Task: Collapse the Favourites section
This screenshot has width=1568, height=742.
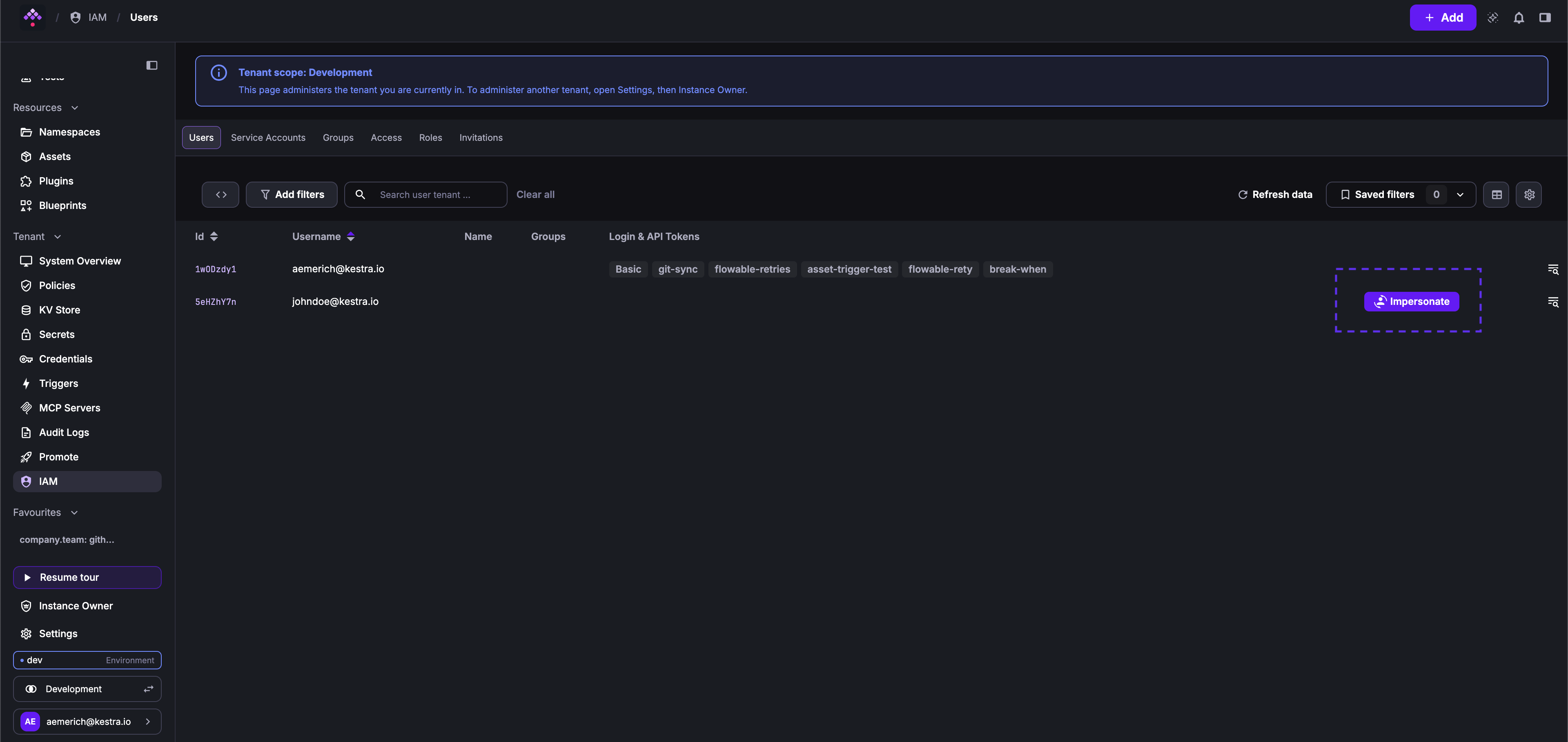Action: point(46,513)
